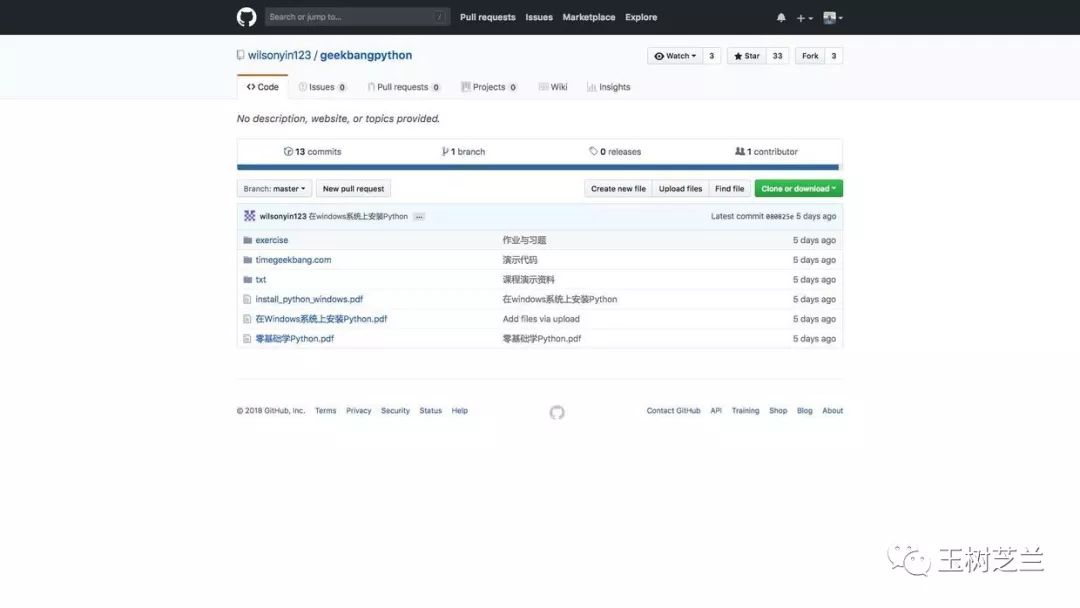The width and height of the screenshot is (1080, 608).
Task: Fork this repository
Action: coord(810,56)
